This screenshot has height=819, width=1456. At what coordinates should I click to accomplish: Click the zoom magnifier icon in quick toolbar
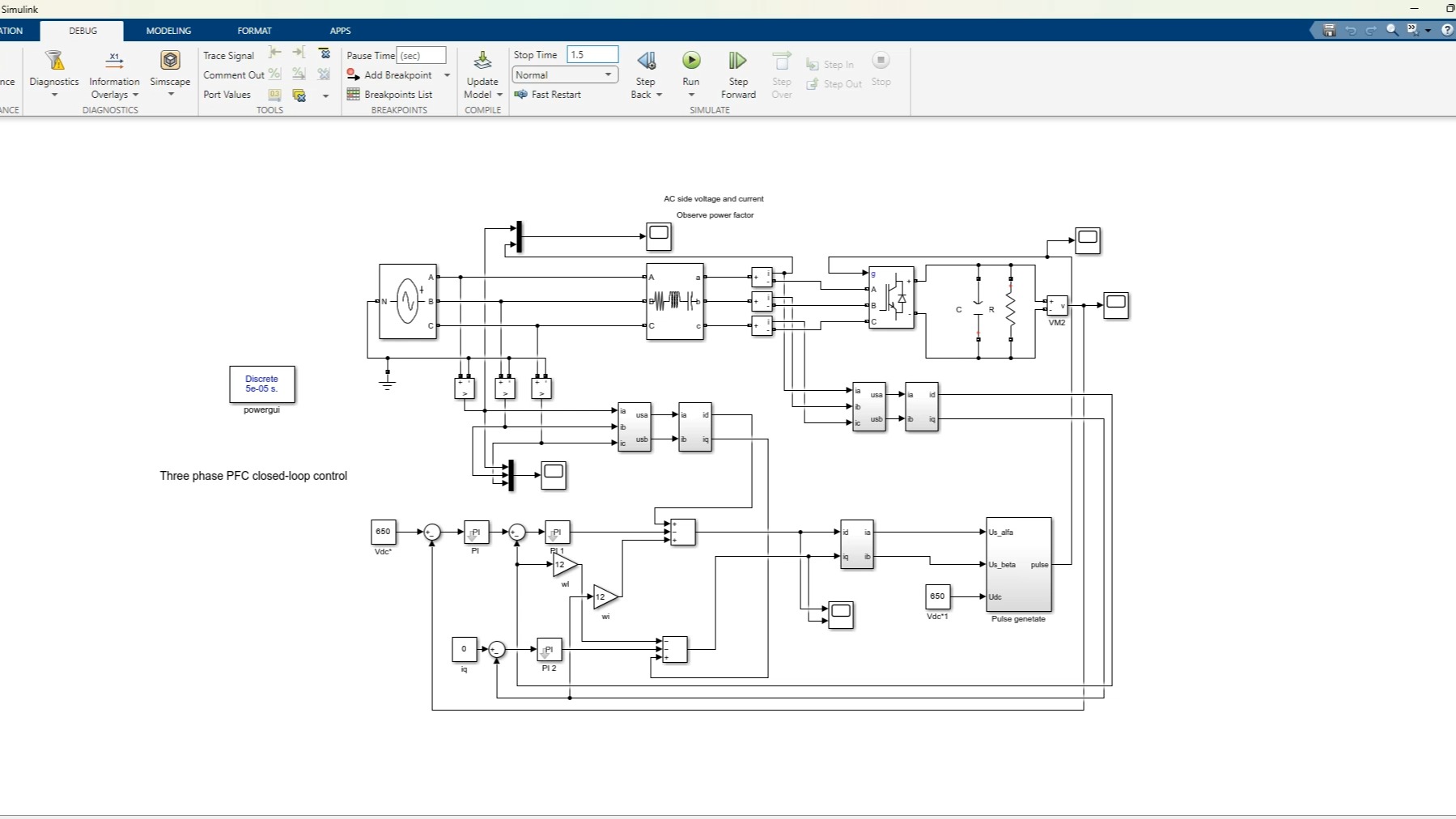1391,29
